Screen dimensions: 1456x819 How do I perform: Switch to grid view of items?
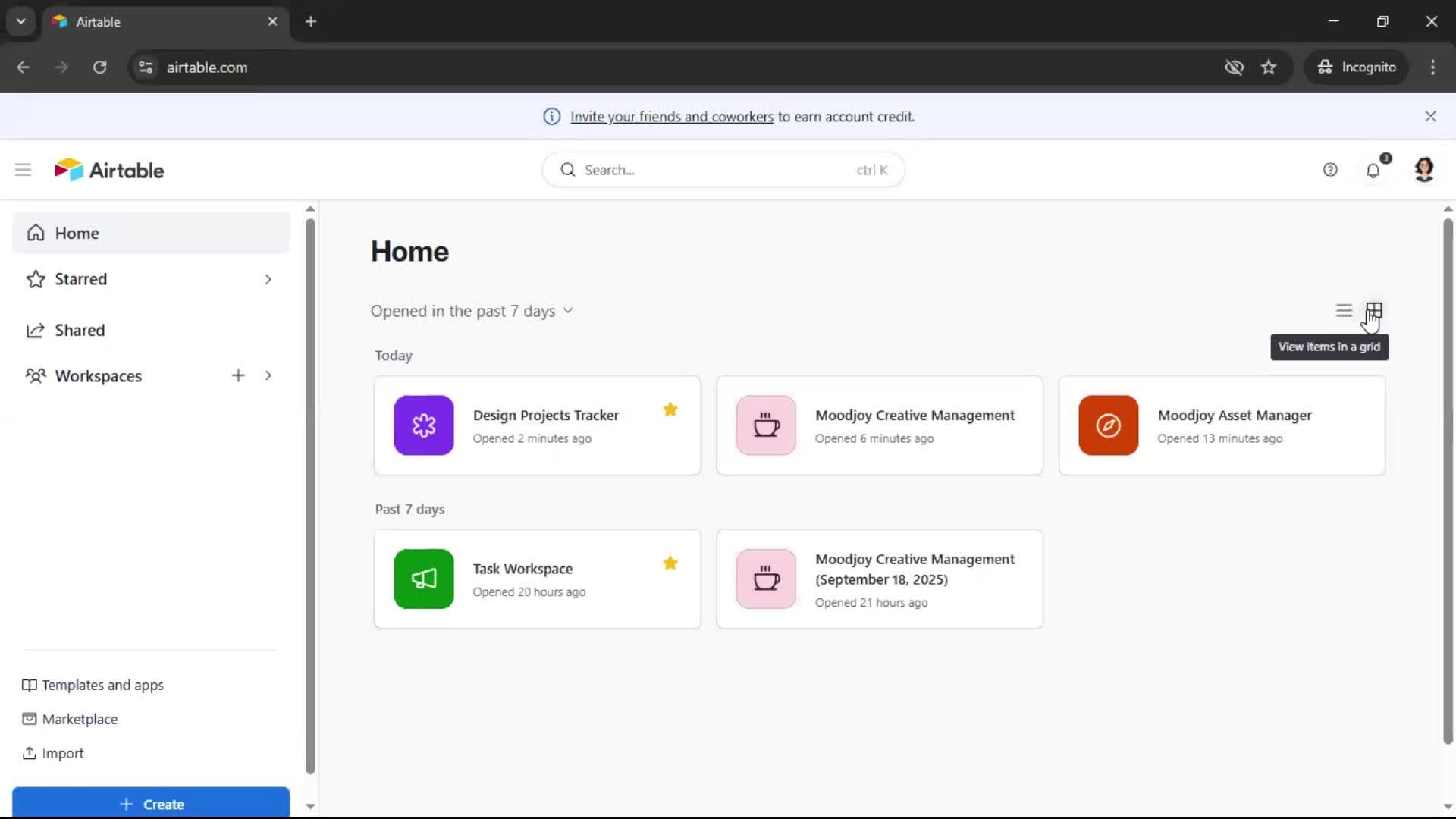tap(1374, 311)
